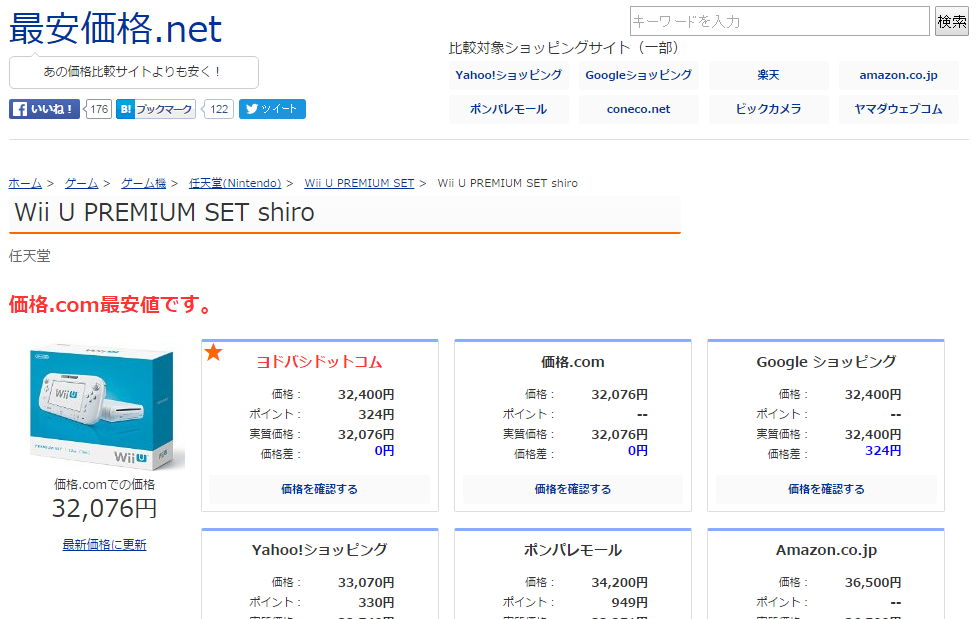Go to ゲーム機 breadcrumb link

point(143,183)
